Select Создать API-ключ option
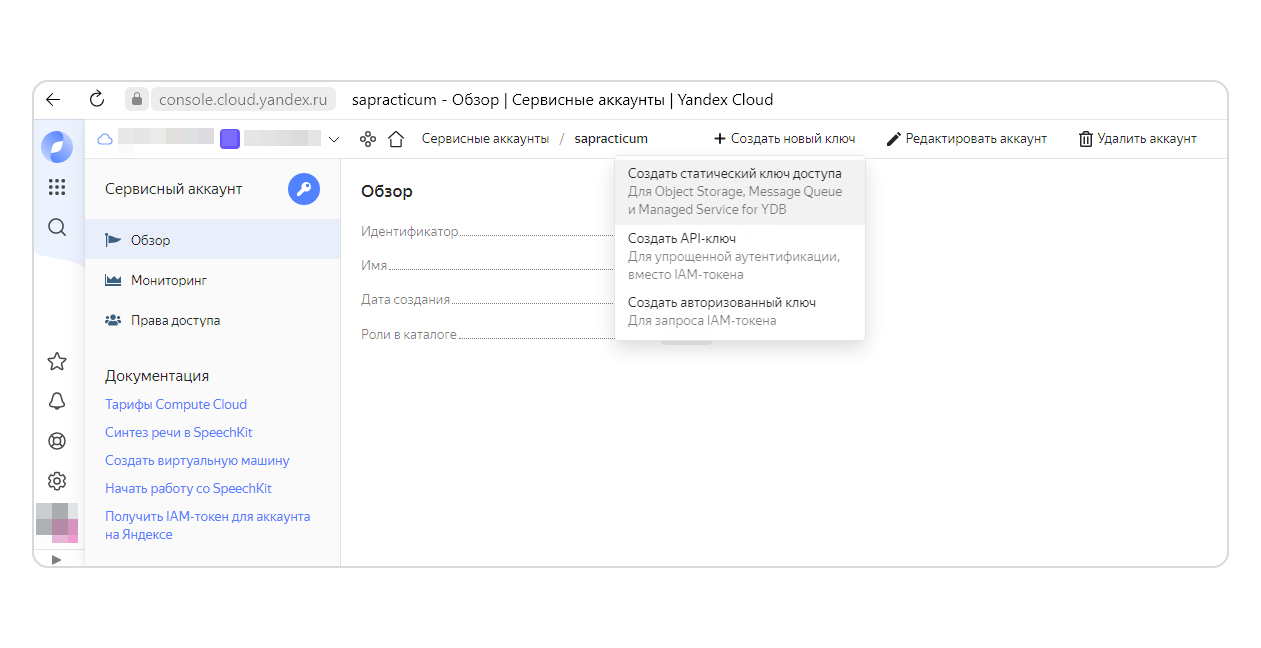Viewport: 1261px width, 648px height. pos(740,256)
